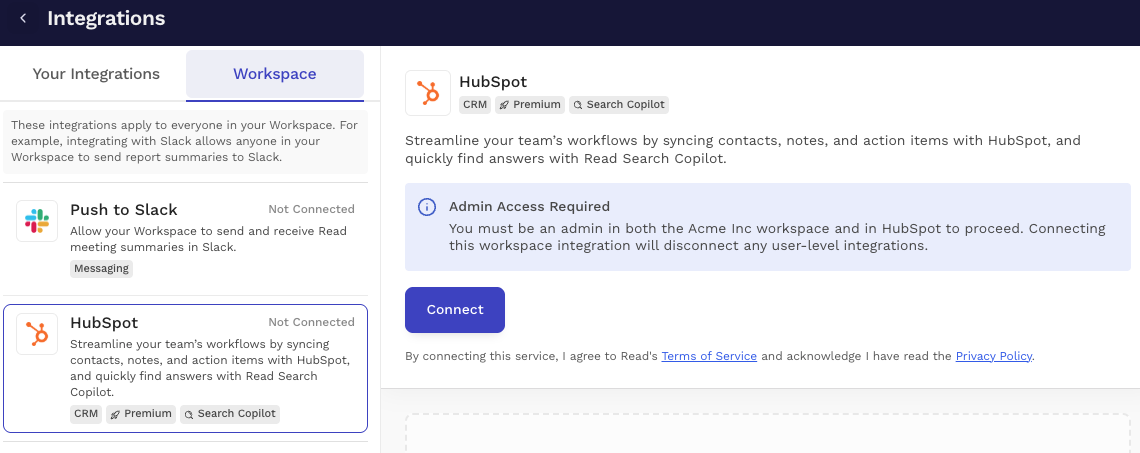This screenshot has height=453, width=1140.
Task: Click the rocket icon on detail Premium tag
Action: pos(505,105)
